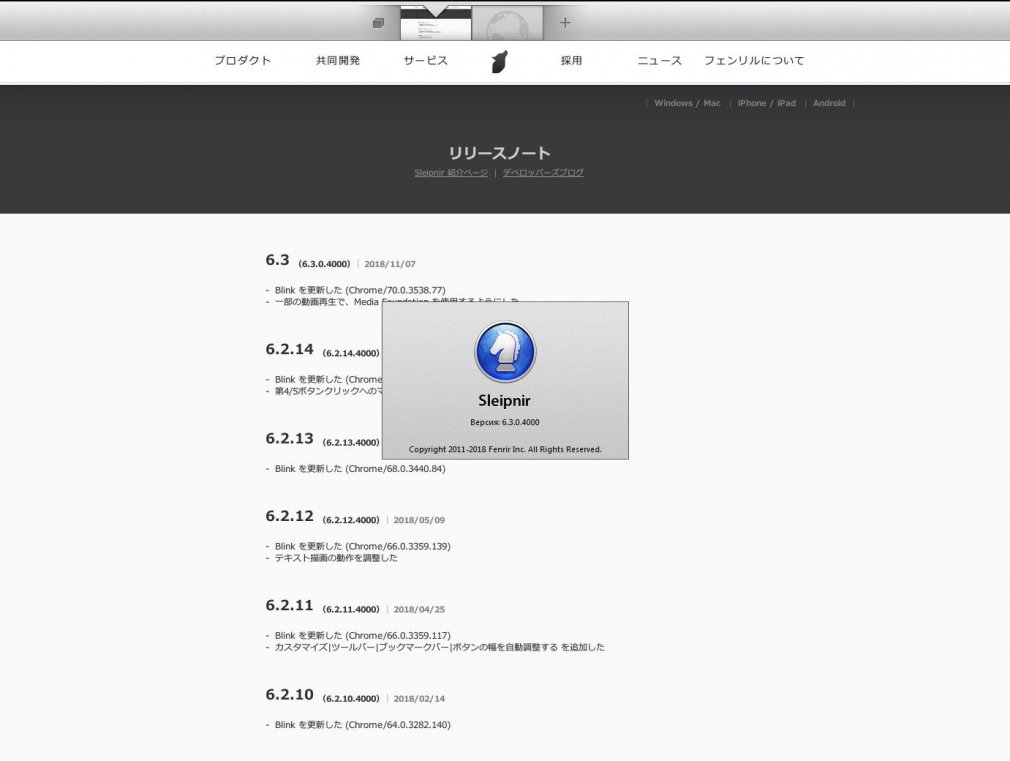The image size is (1010, 761).
Task: Click the 6.2.11 version heading
Action: pos(289,606)
